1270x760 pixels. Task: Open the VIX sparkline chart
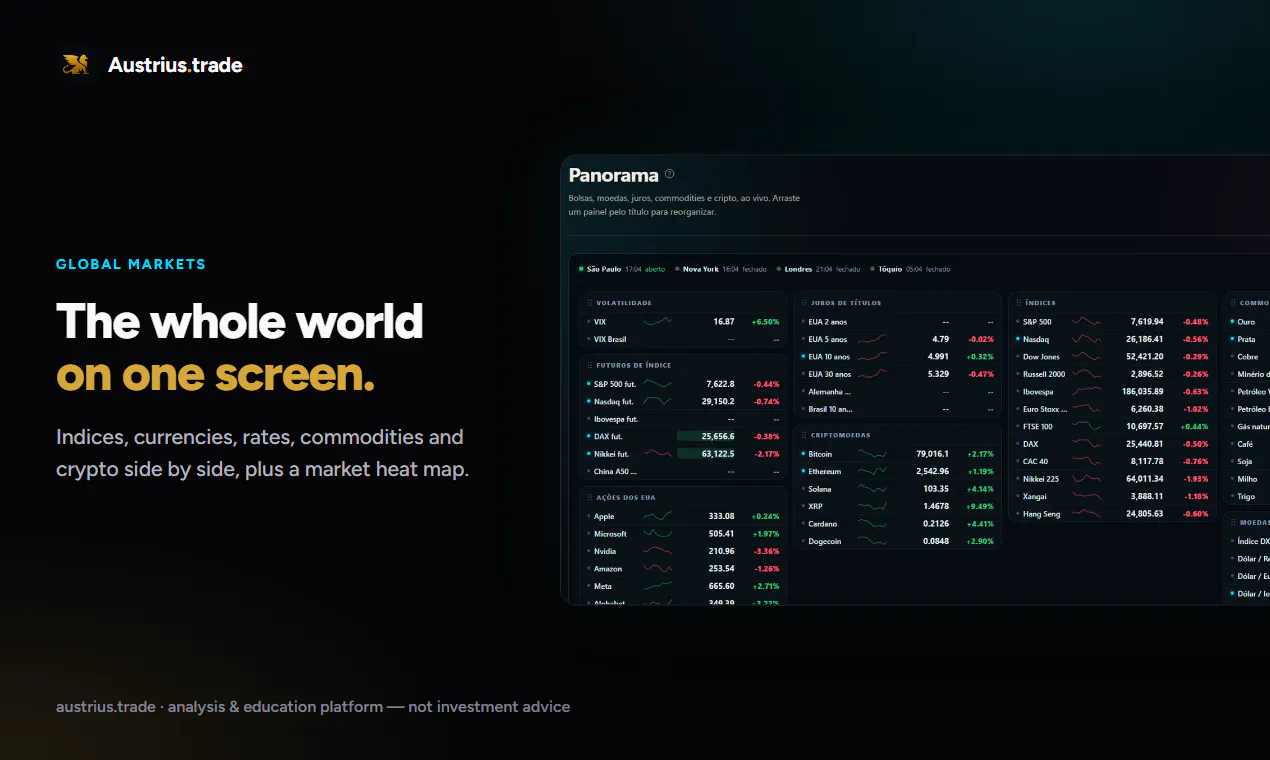pyautogui.click(x=657, y=322)
